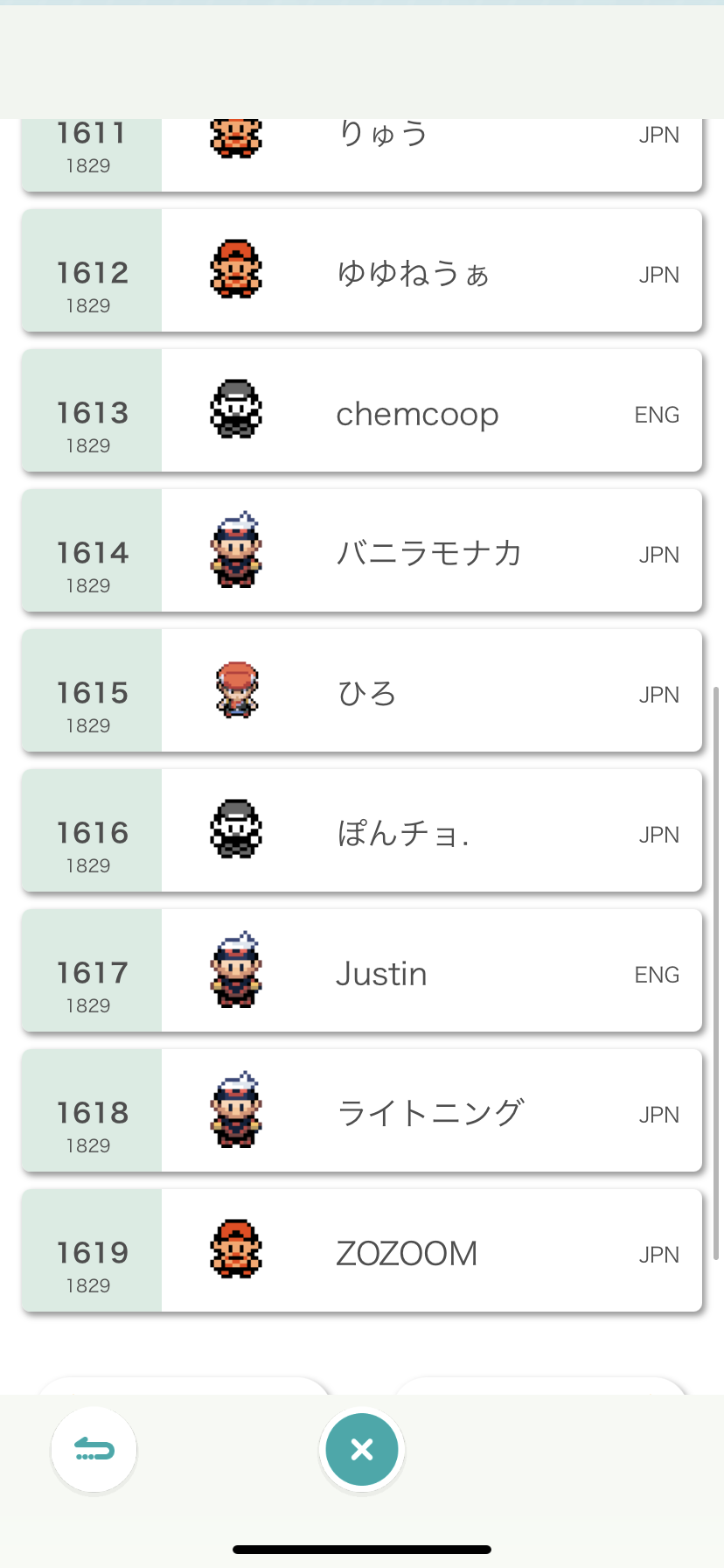Select the ZOZOOM player name
The width and height of the screenshot is (724, 1568).
pyautogui.click(x=407, y=1254)
